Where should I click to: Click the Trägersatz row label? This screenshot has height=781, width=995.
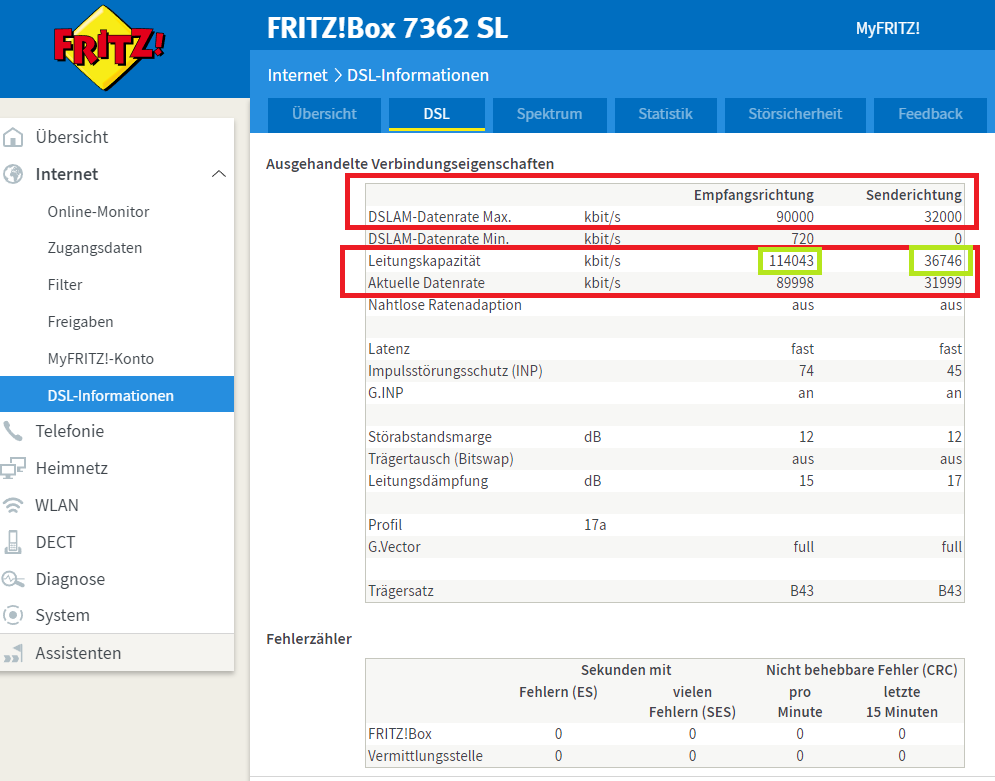pyautogui.click(x=401, y=591)
